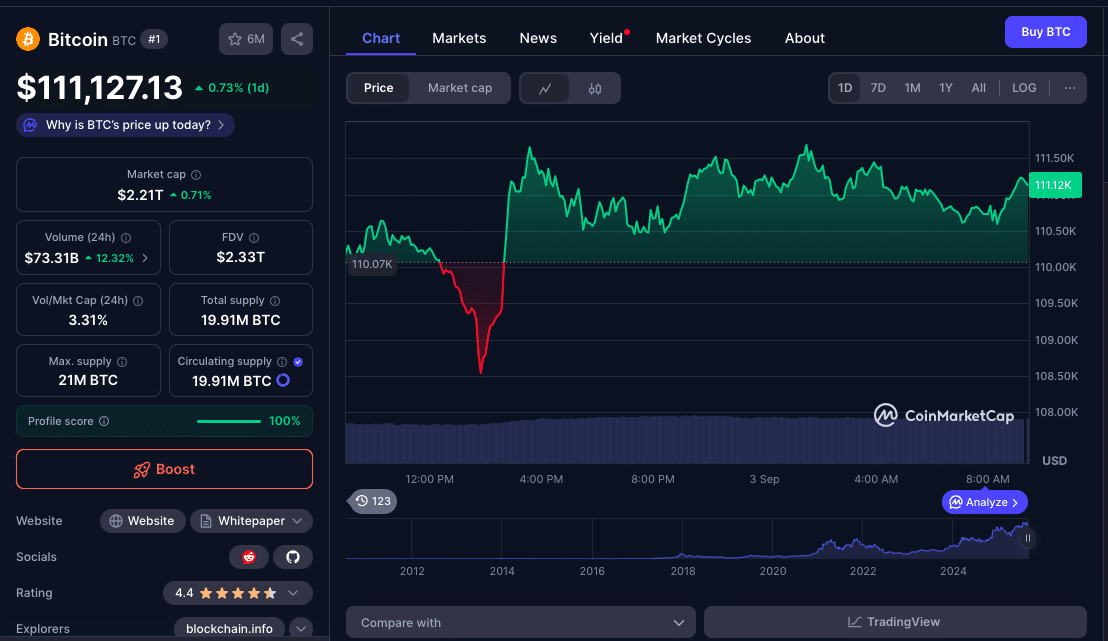Switch to candlestick chart view

(595, 88)
